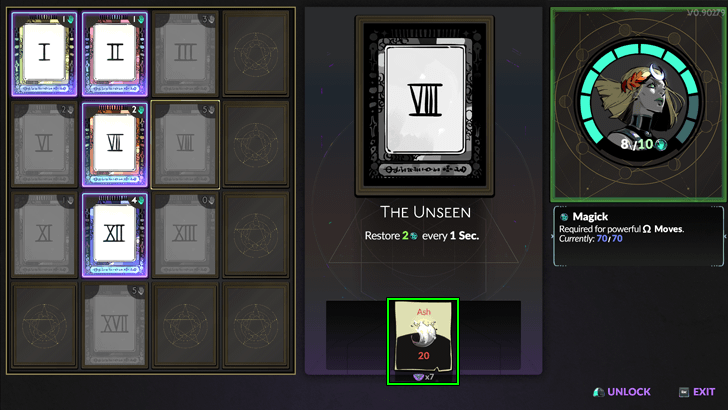Click the gem icon beside x7
Screen dimensions: 728x410
418,377
